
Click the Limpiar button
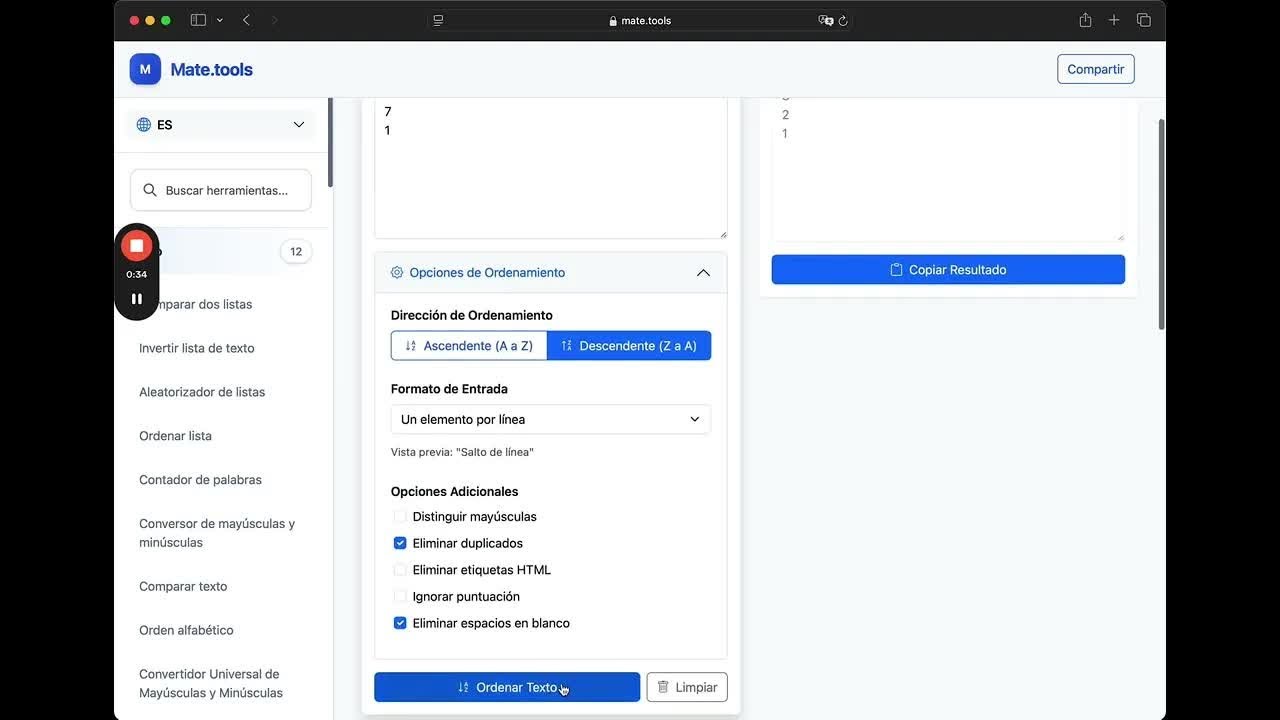click(687, 687)
